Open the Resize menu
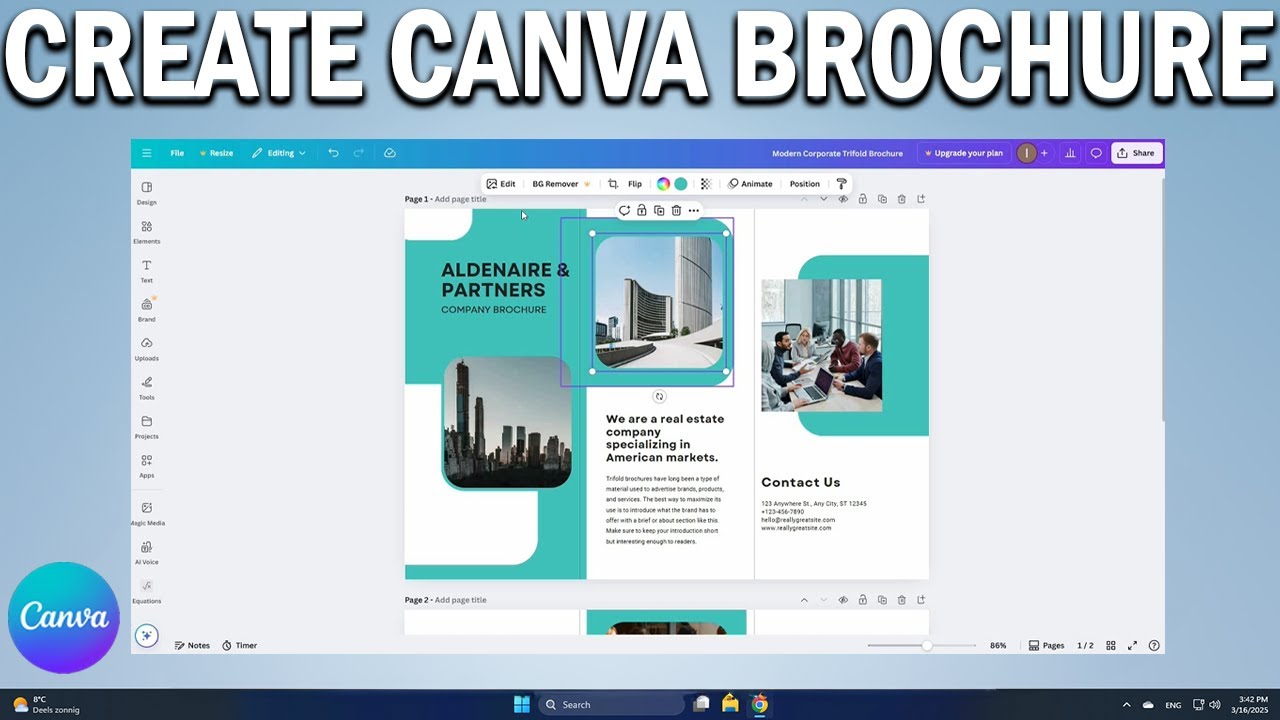 click(216, 153)
